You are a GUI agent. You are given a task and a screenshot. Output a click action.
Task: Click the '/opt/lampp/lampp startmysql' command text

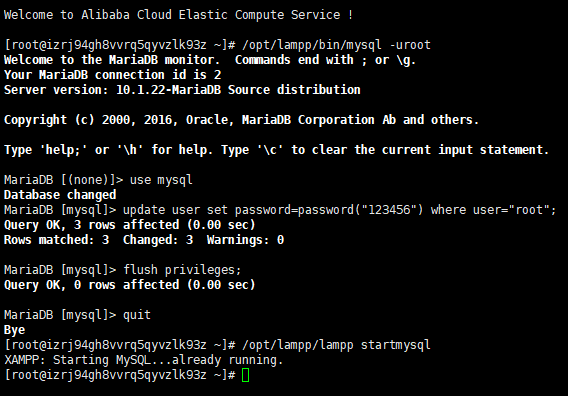[337, 345]
